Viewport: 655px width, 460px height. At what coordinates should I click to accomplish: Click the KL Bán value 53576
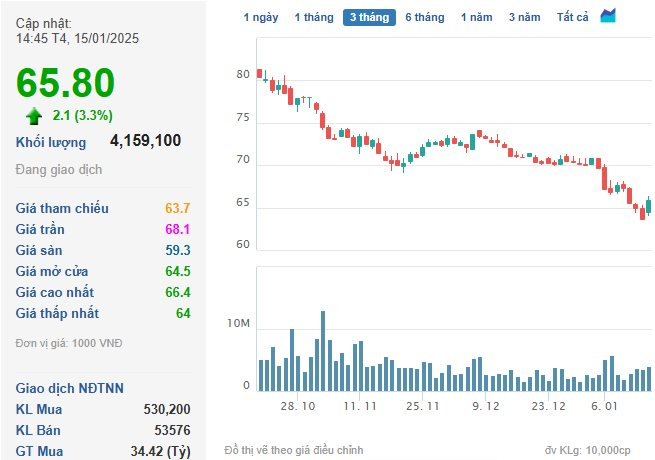pos(172,430)
